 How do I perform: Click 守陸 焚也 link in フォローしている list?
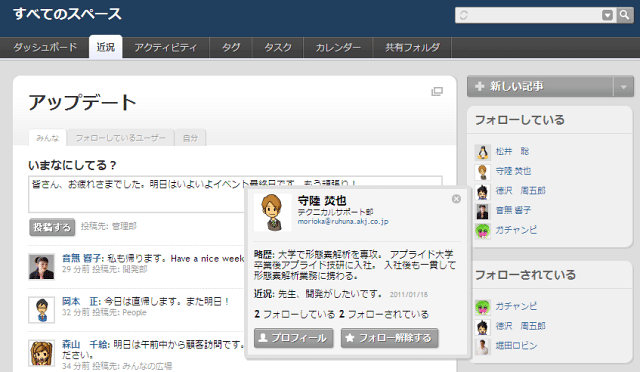513,171
